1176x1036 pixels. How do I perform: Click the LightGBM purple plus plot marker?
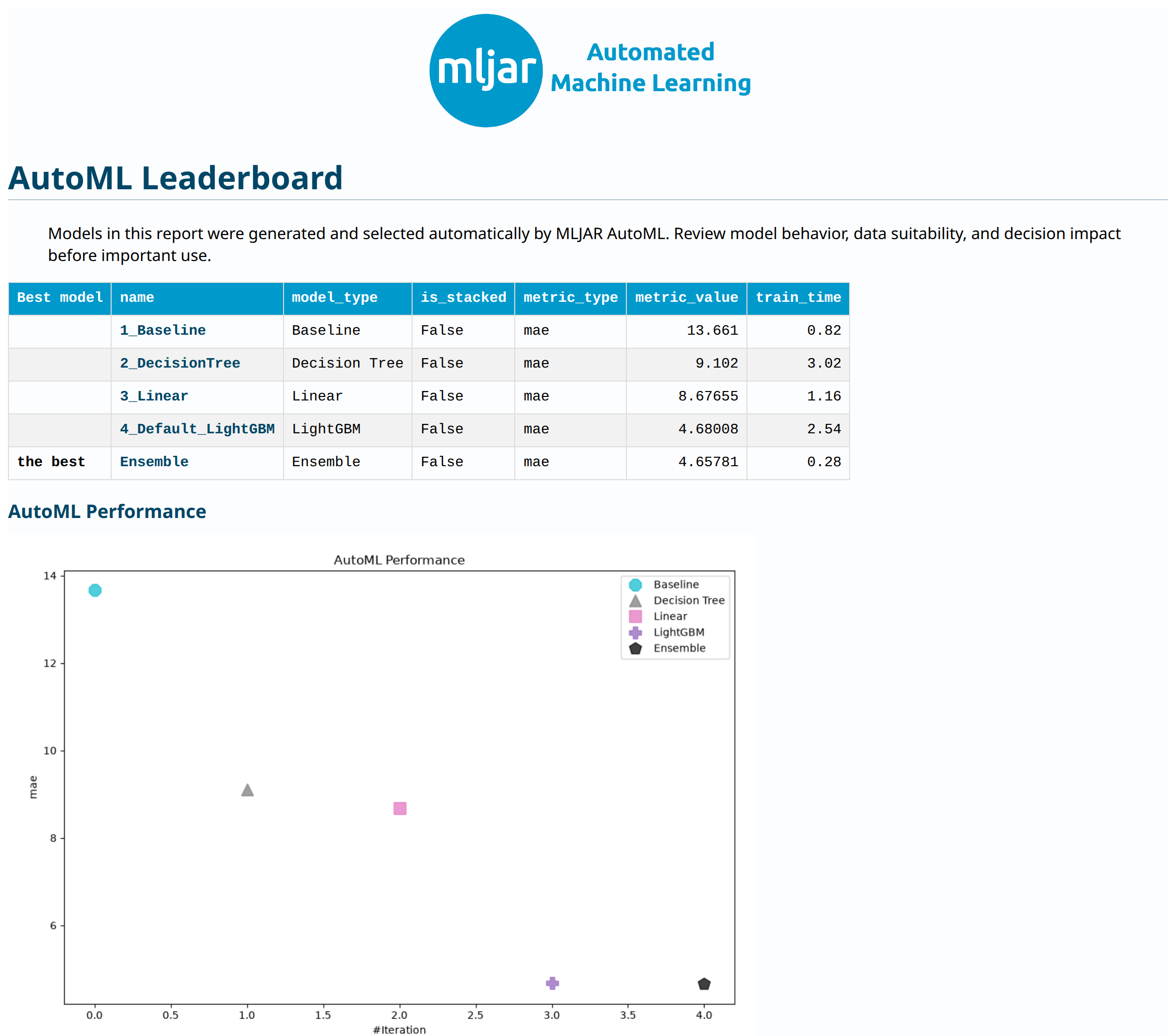552,983
